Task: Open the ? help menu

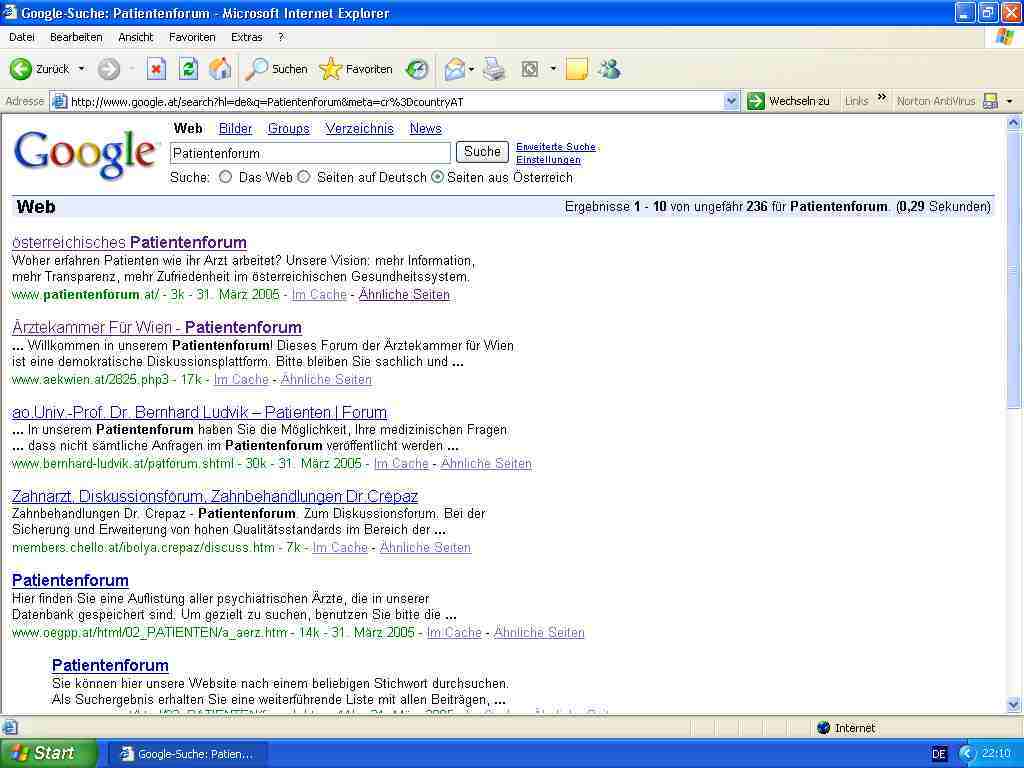Action: [281, 37]
